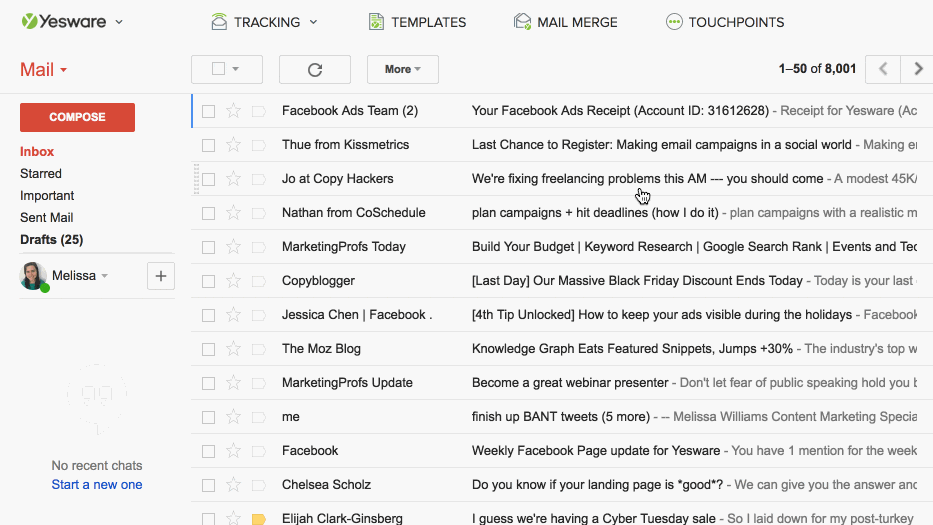
Task: Click the plus button beside Melissa
Action: coord(161,276)
